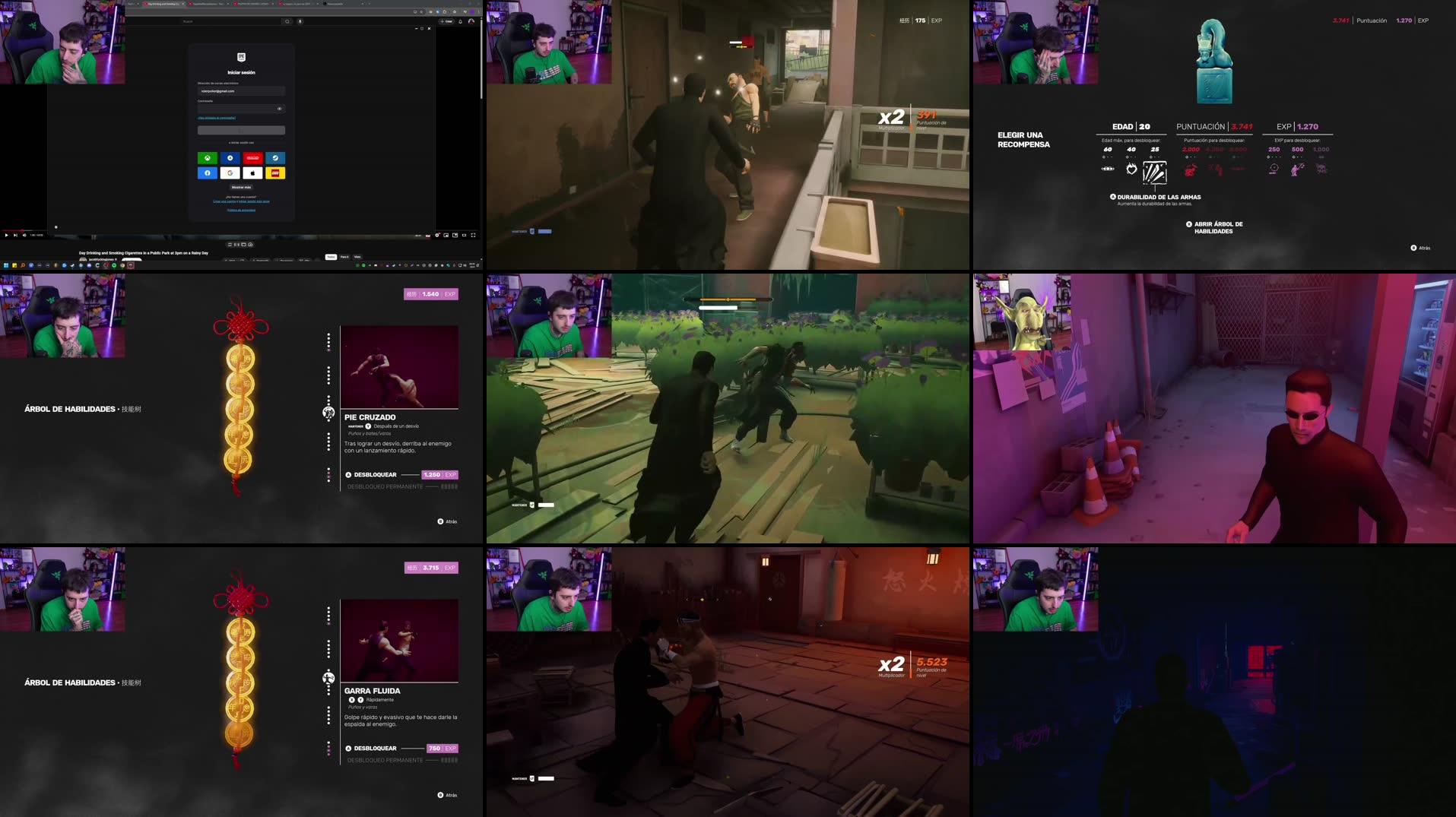1456x817 pixels.
Task: Open YouTube notifications bell
Action: (461, 21)
